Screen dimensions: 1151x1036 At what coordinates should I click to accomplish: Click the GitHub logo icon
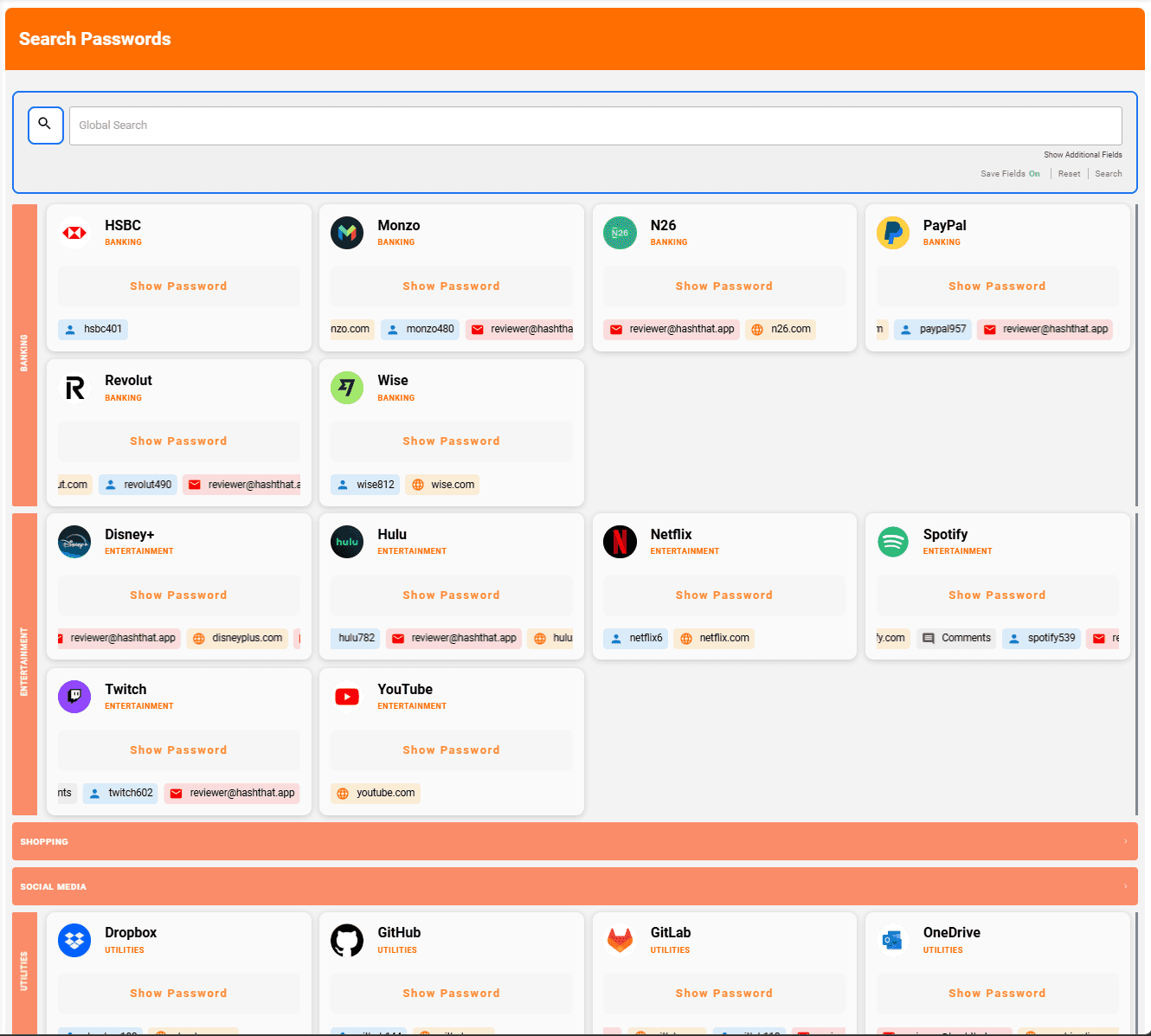pos(347,940)
